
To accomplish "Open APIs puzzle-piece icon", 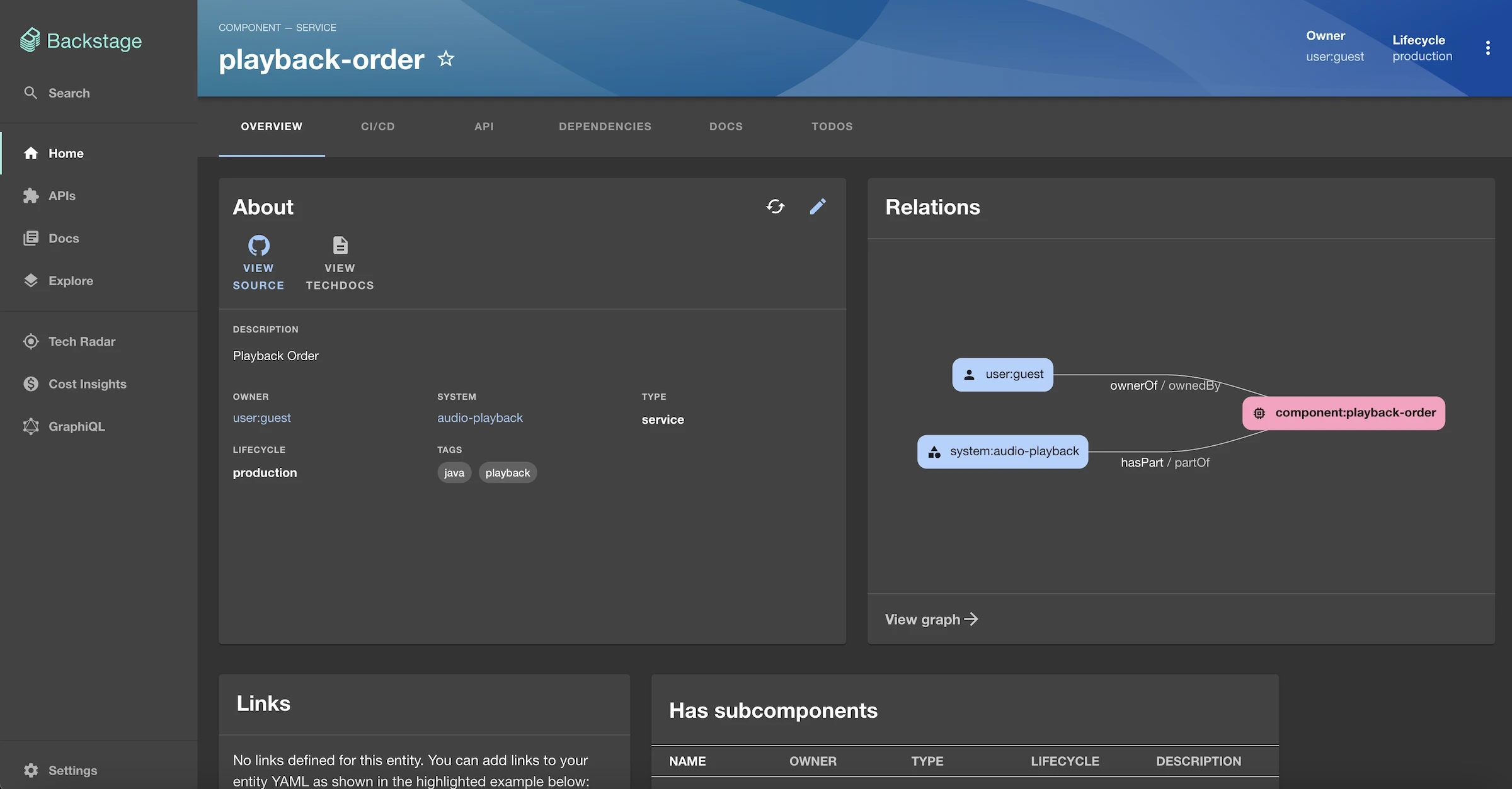I will [30, 196].
